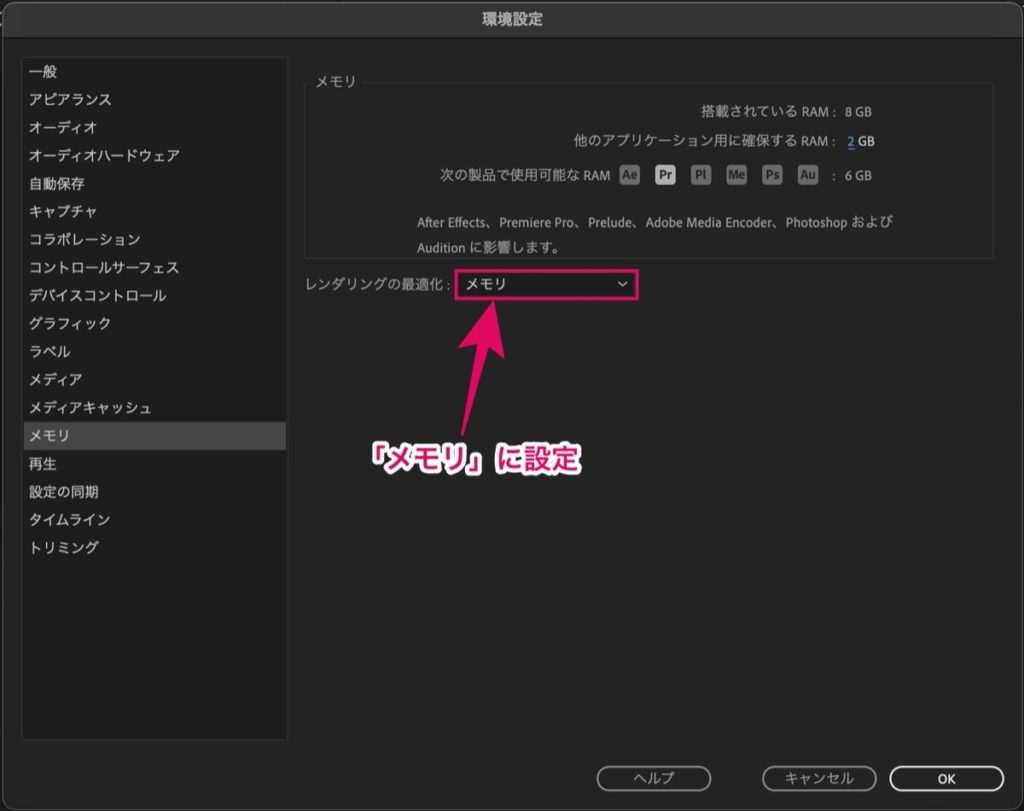1024x811 pixels.
Task: Open メディアキャッシュ settings
Action: tap(155, 407)
